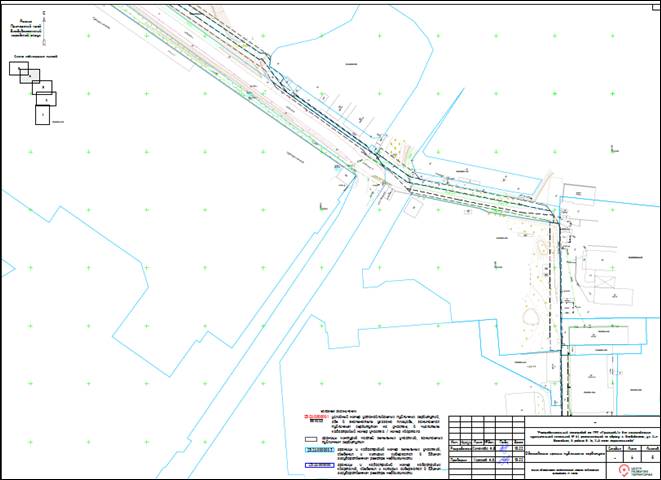Select the gray-shaded second box in sheet layout scheme
The image size is (661, 480).
(30, 76)
